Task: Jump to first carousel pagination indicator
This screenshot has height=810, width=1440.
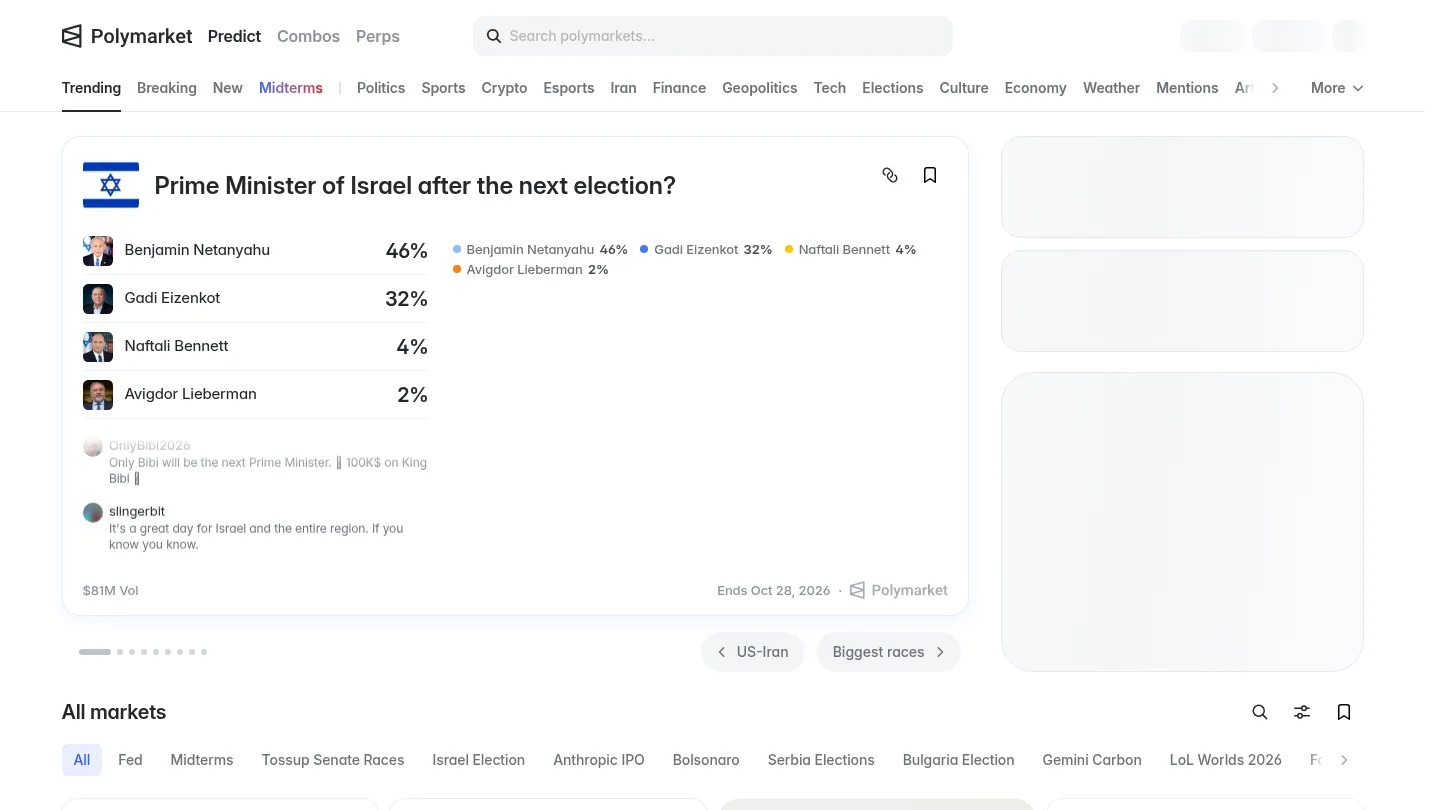Action: click(x=95, y=652)
